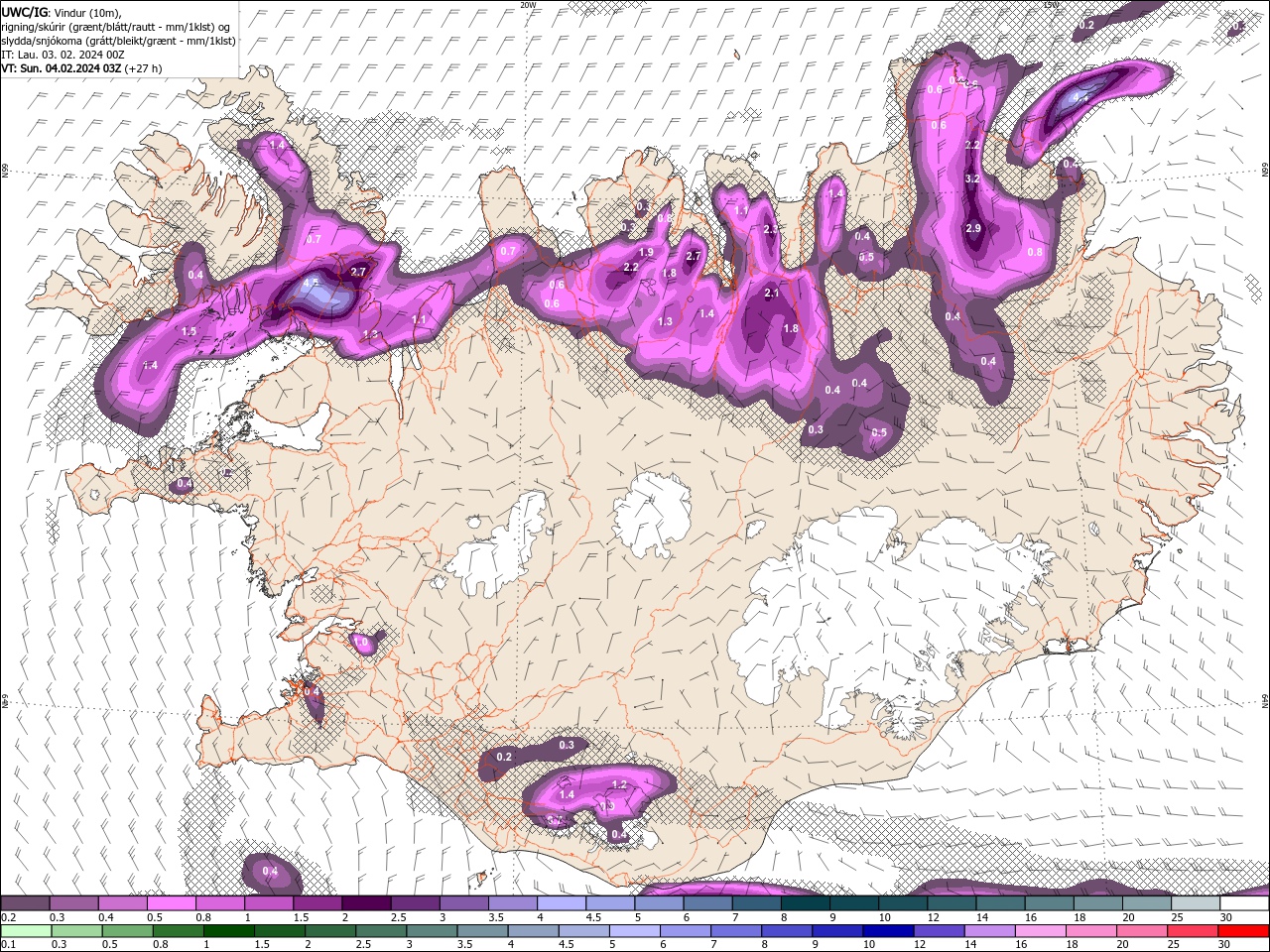Click the white snow legend swatch above 30
1270x952 pixels.
tap(1244, 903)
